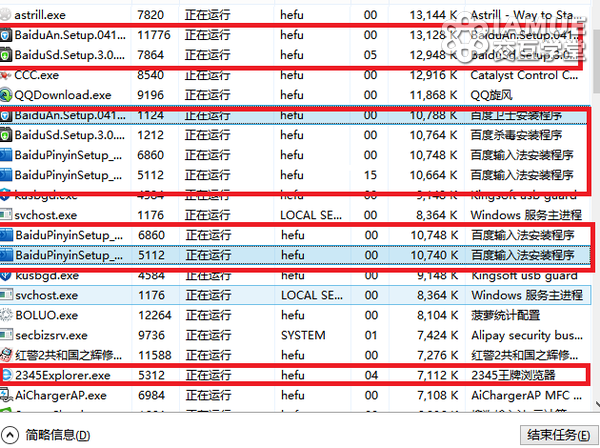The width and height of the screenshot is (600, 448).
Task: Click the astrill.exe process icon
Action: (x=5, y=15)
